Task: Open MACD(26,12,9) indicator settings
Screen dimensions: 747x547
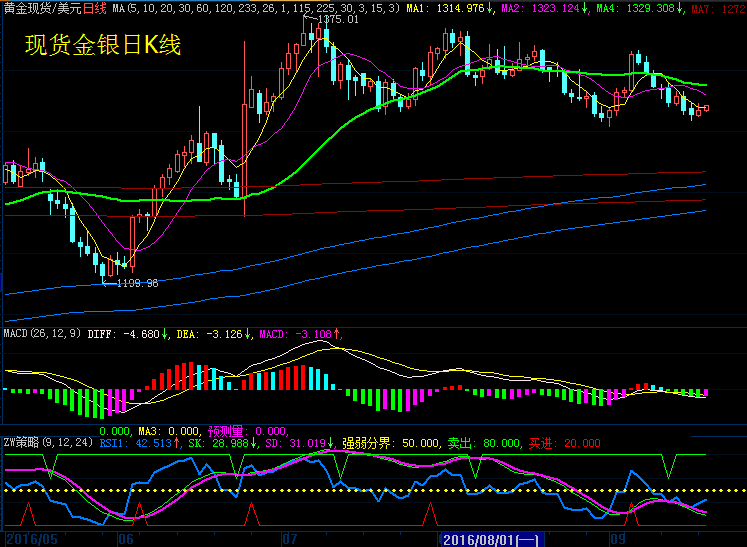Action: click(x=42, y=333)
